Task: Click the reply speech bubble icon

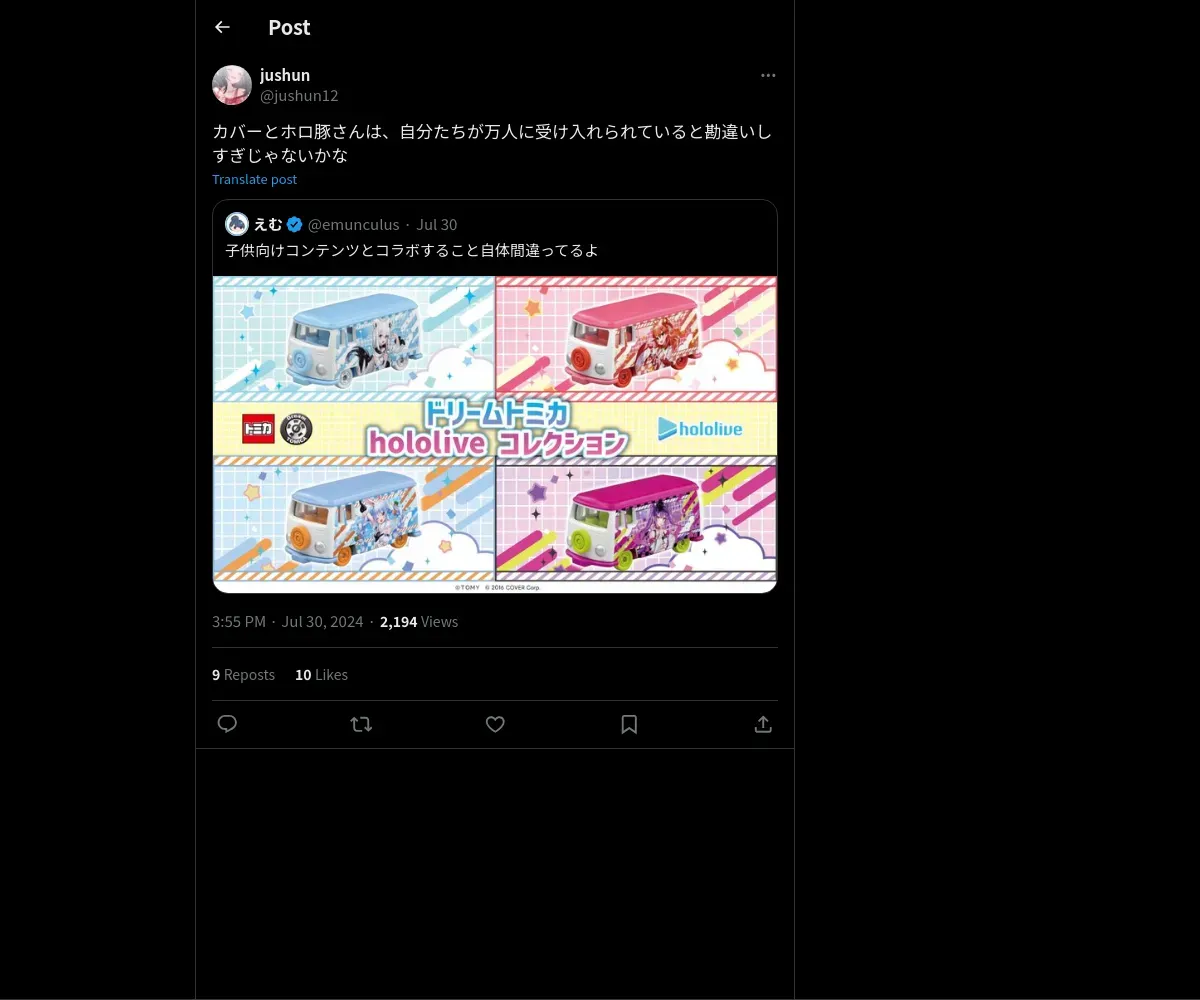Action: tap(227, 724)
